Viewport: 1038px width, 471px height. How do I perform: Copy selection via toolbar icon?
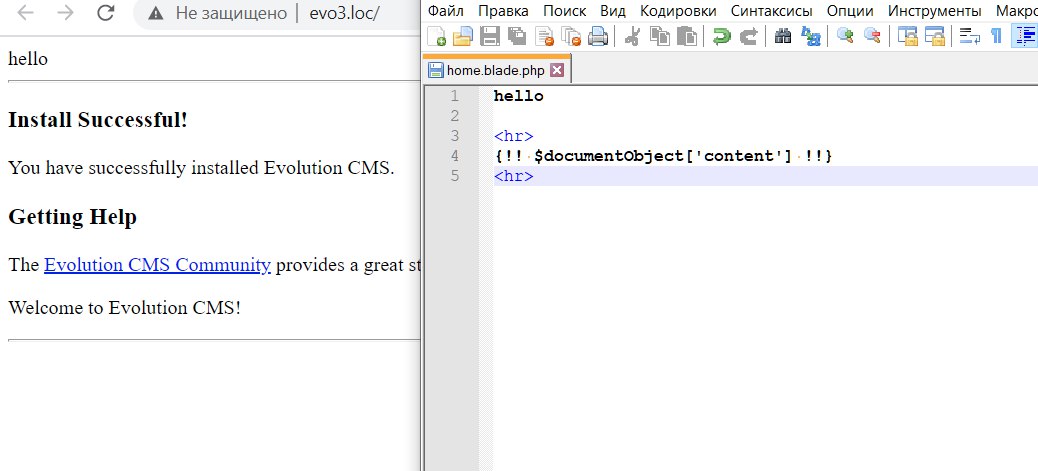(659, 36)
